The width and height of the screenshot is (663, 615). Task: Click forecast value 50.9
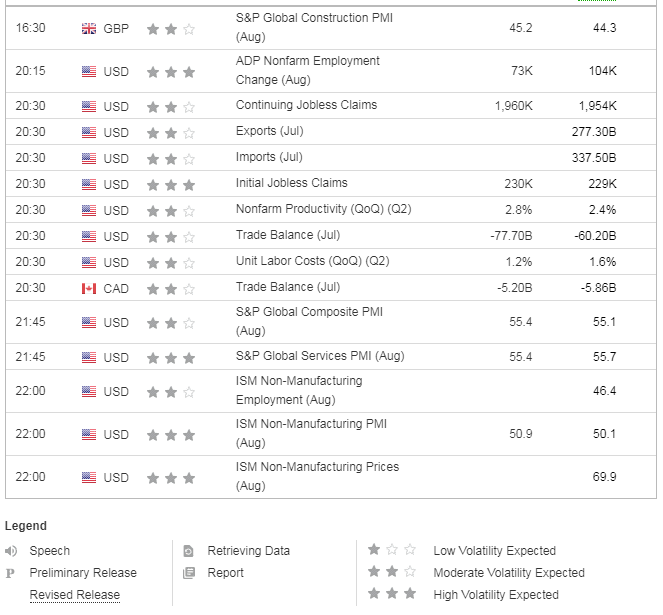(521, 434)
